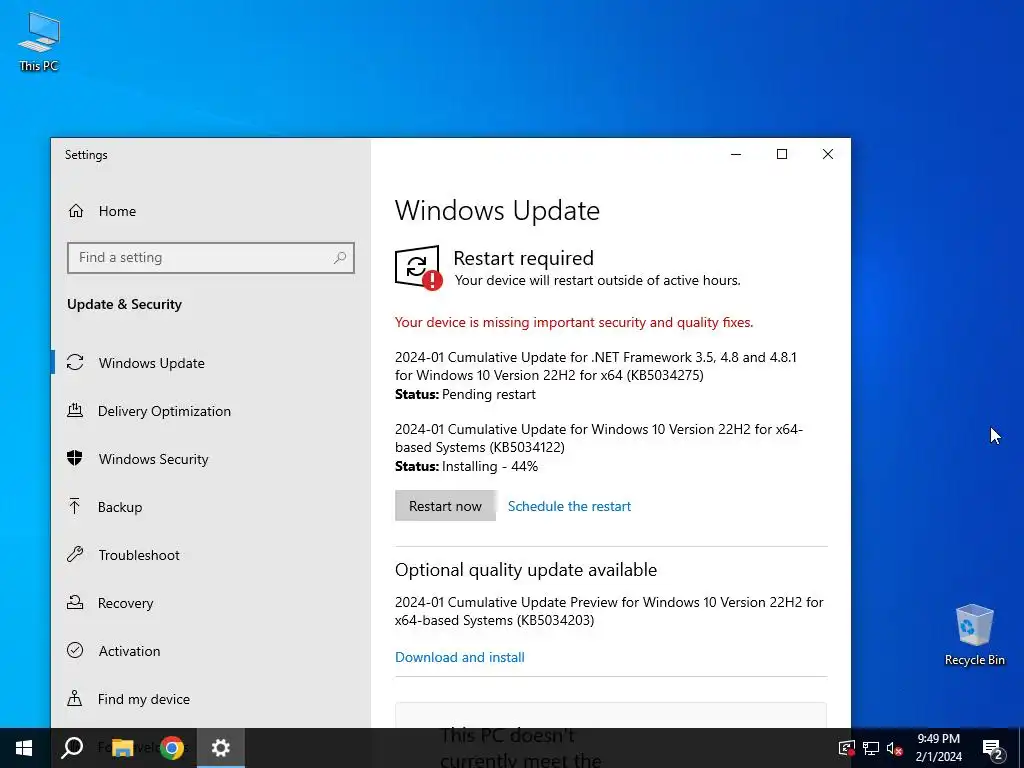Screen dimensions: 1024x768
Task: Click Download and install link
Action: point(460,657)
